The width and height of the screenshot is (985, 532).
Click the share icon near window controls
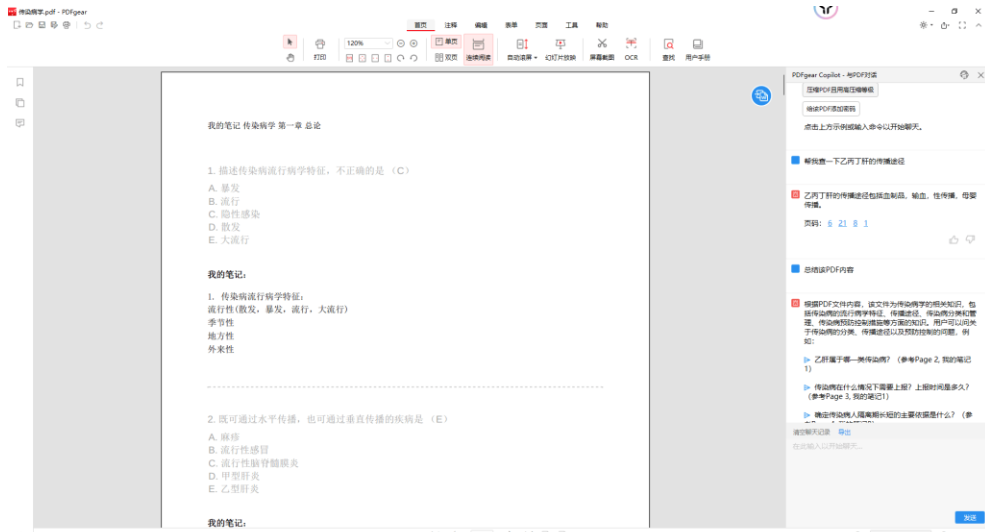[x=944, y=25]
